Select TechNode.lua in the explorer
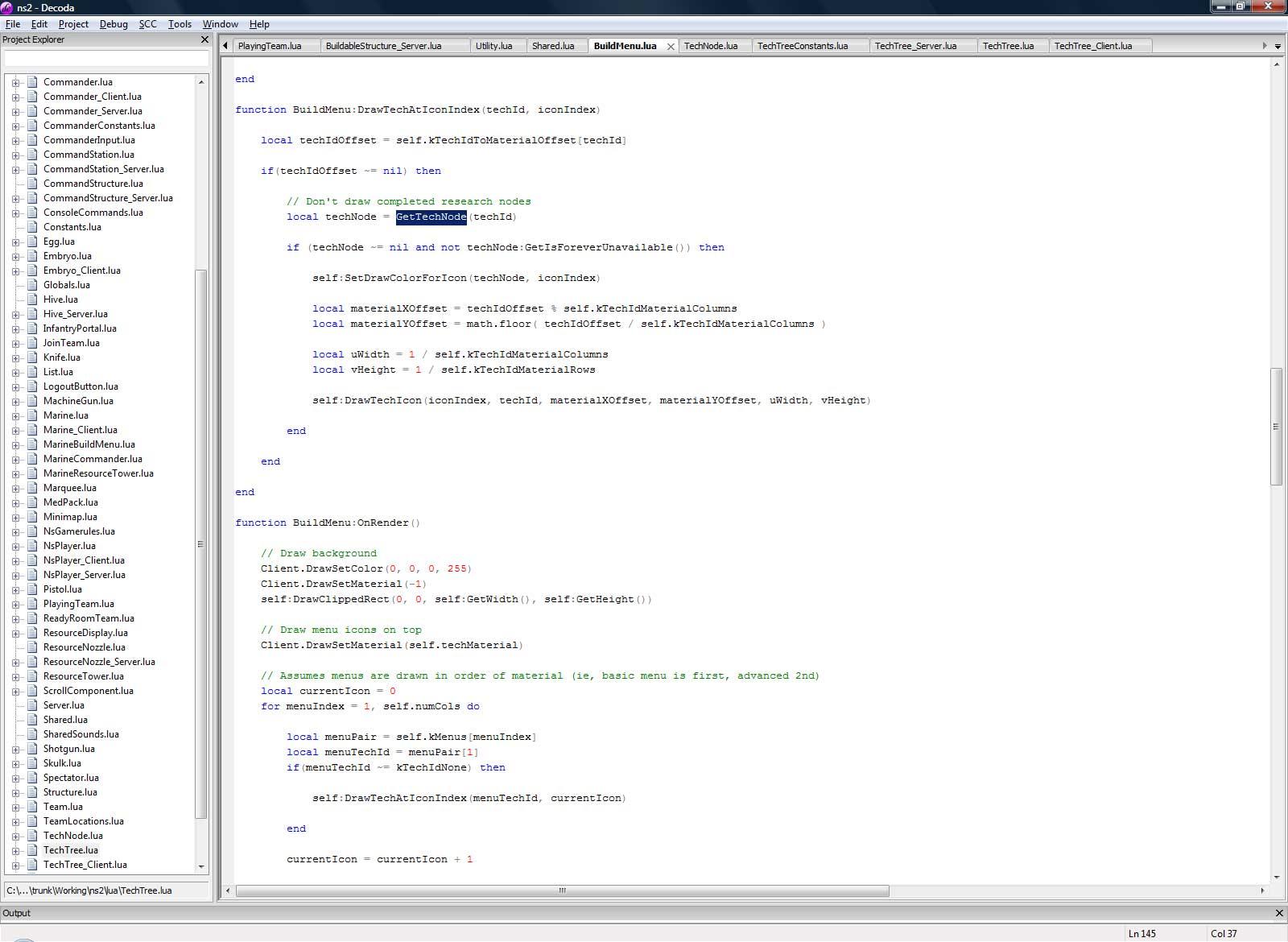Screen dimensions: 1288x942 [73, 836]
